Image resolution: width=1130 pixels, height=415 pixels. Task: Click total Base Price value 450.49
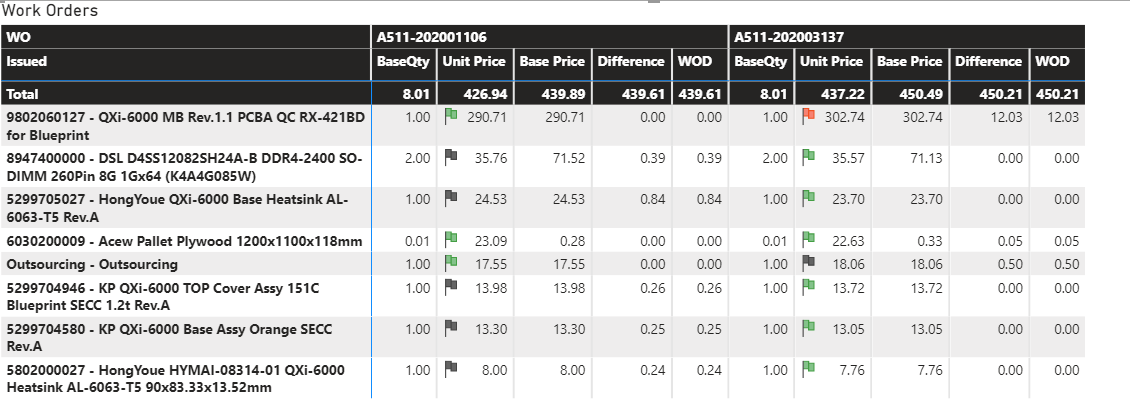922,94
